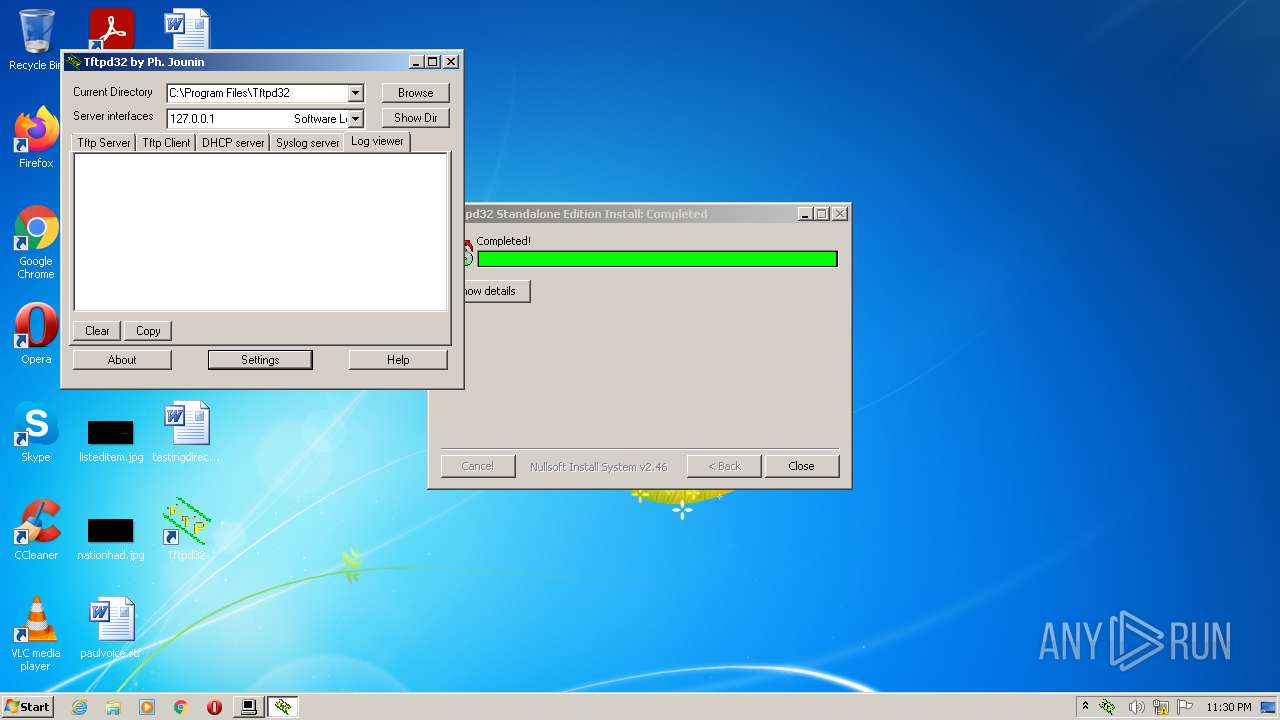Screen dimensions: 1280x720
Task: Open Internet Explorer from the taskbar
Action: point(79,707)
